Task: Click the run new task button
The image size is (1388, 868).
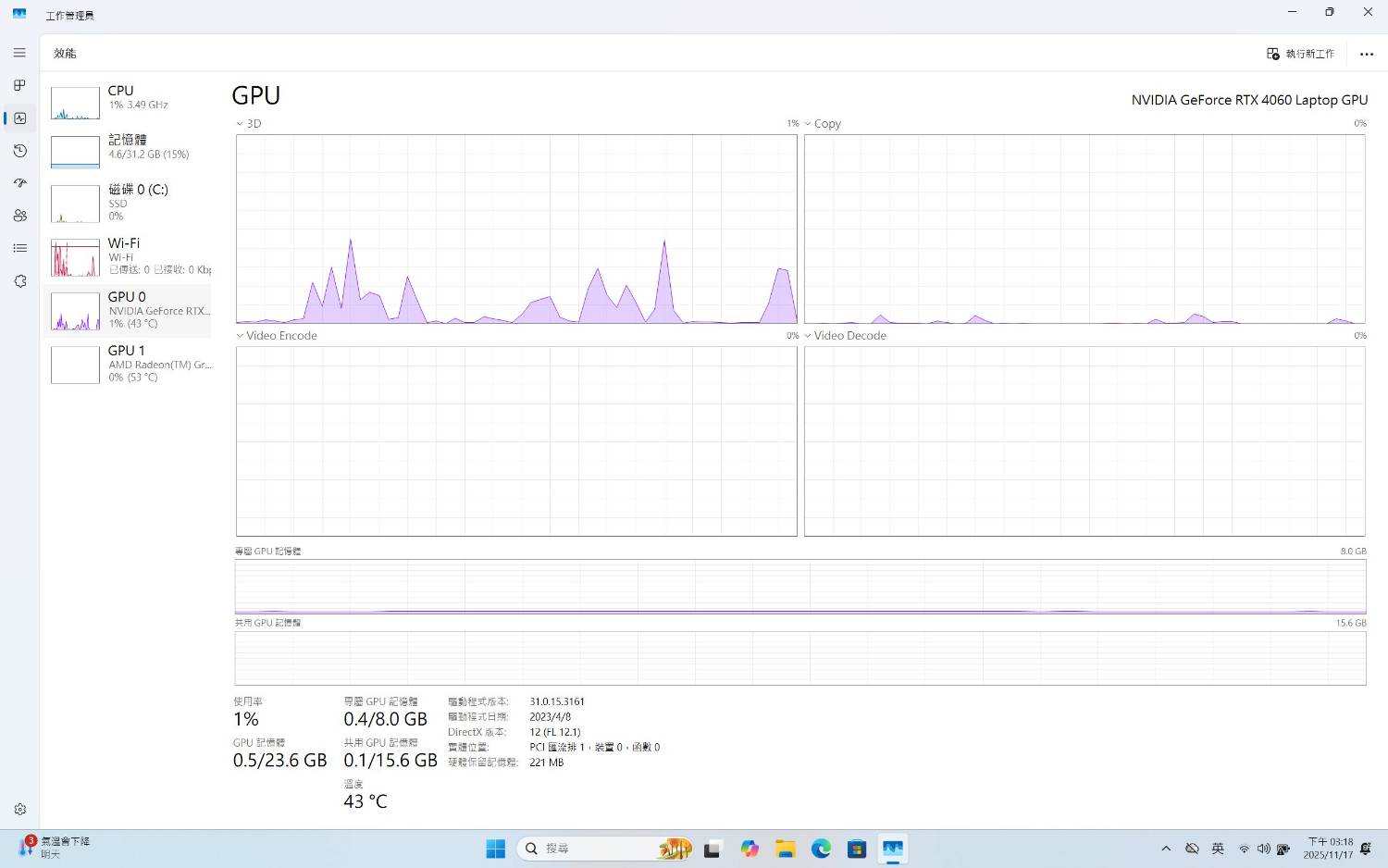Action: [x=1300, y=54]
